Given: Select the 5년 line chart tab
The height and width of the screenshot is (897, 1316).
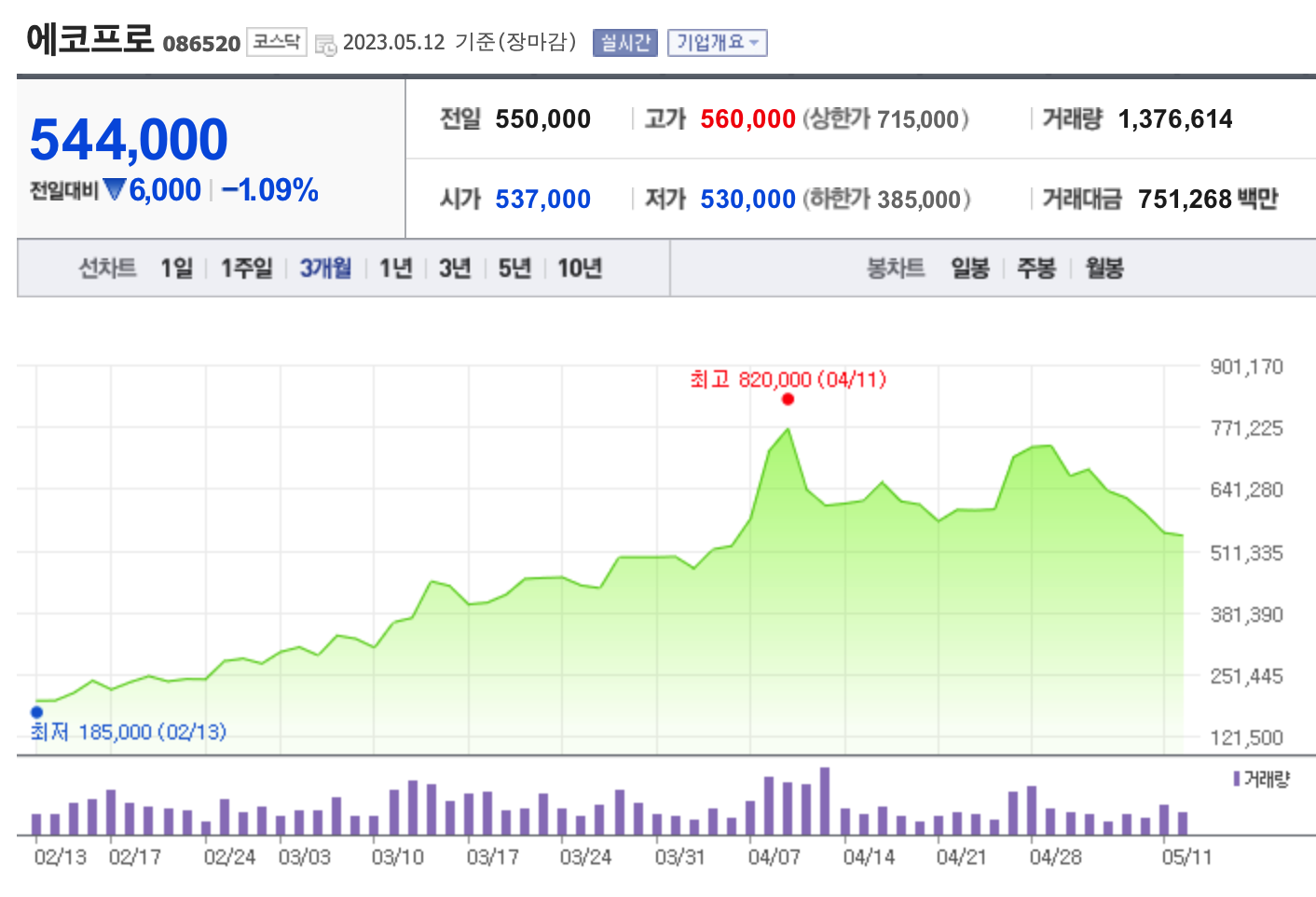Looking at the screenshot, I should tap(514, 269).
